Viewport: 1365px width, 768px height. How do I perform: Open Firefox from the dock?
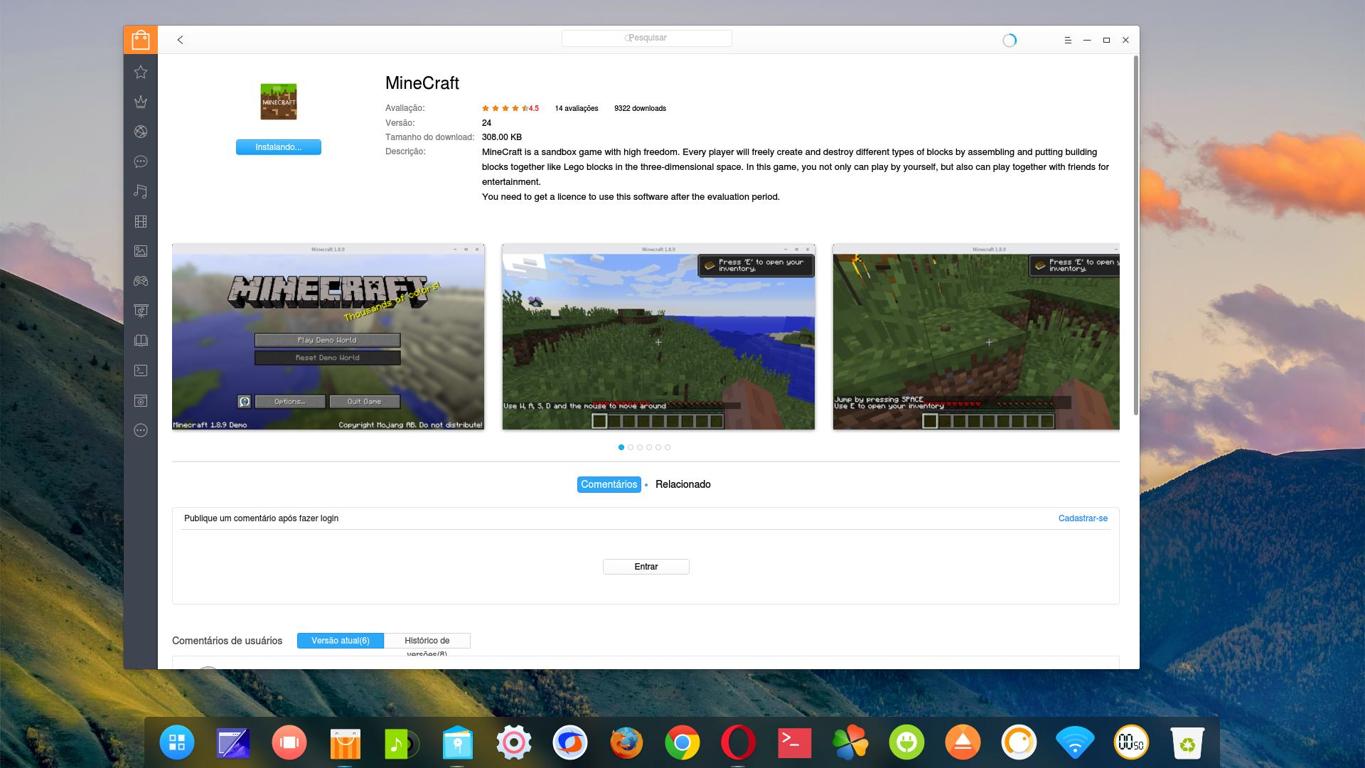(x=627, y=743)
